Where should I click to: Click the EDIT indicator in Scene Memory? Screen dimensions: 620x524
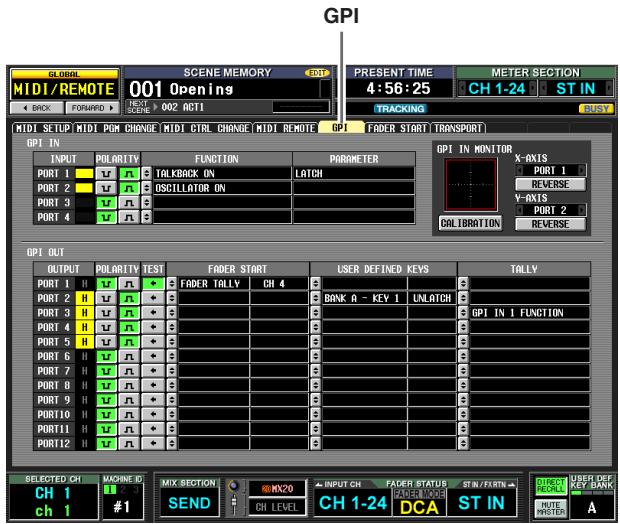317,73
